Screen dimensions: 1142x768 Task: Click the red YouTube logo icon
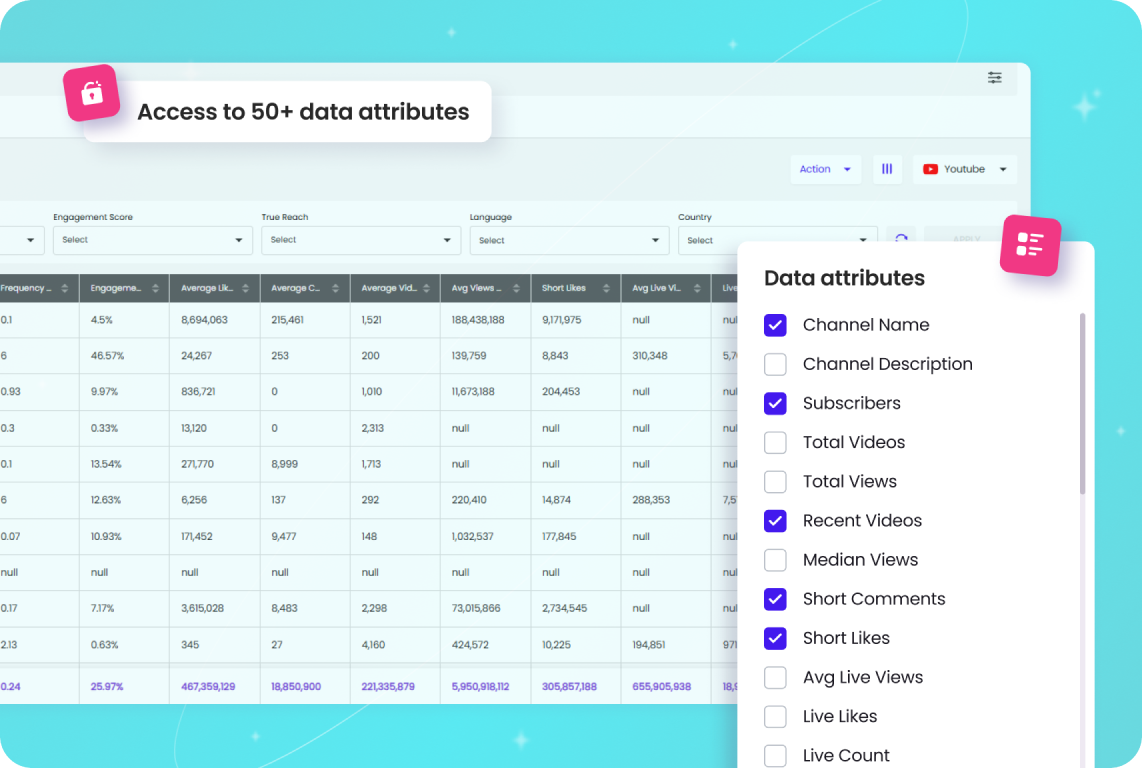[x=930, y=169]
